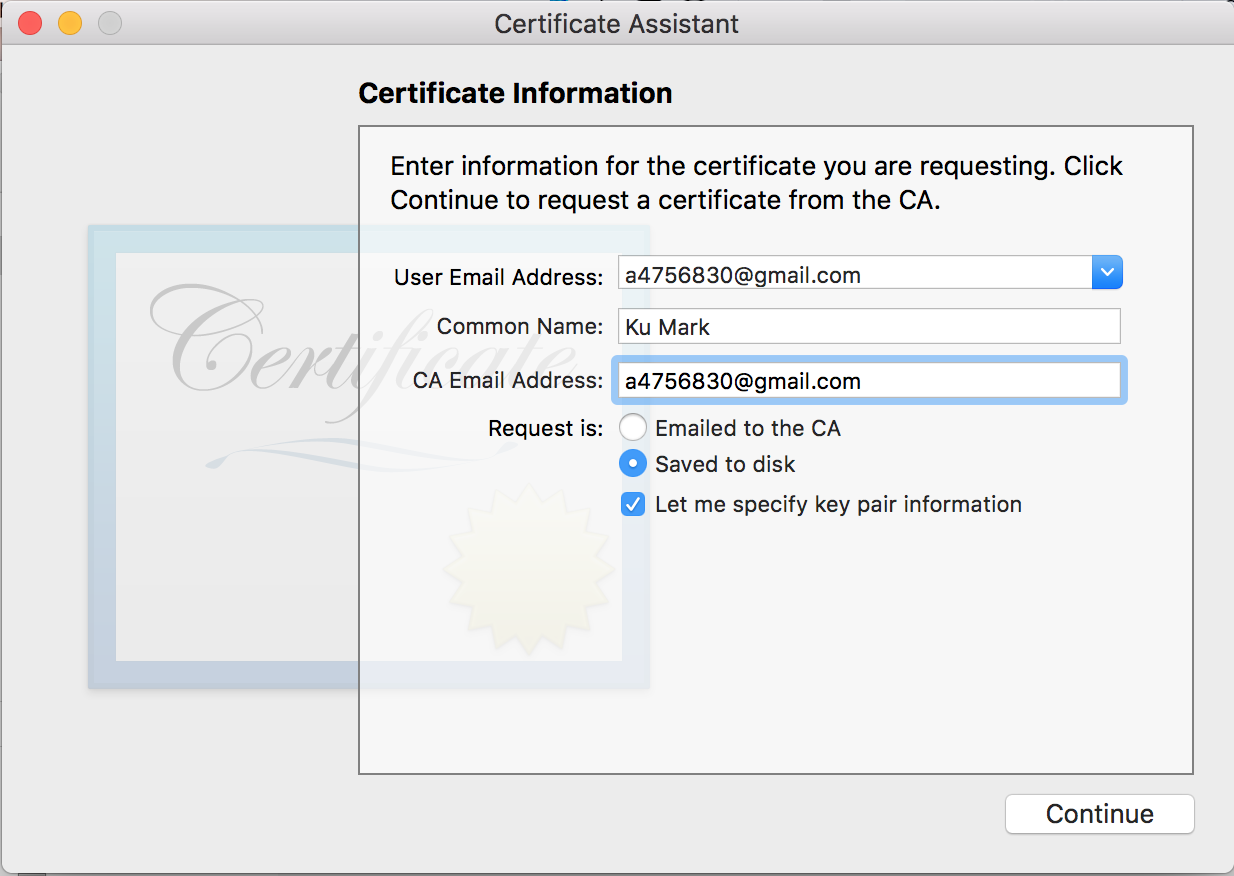Uncheck Let me specify key pair information
Viewport: 1234px width, 876px height.
point(633,504)
